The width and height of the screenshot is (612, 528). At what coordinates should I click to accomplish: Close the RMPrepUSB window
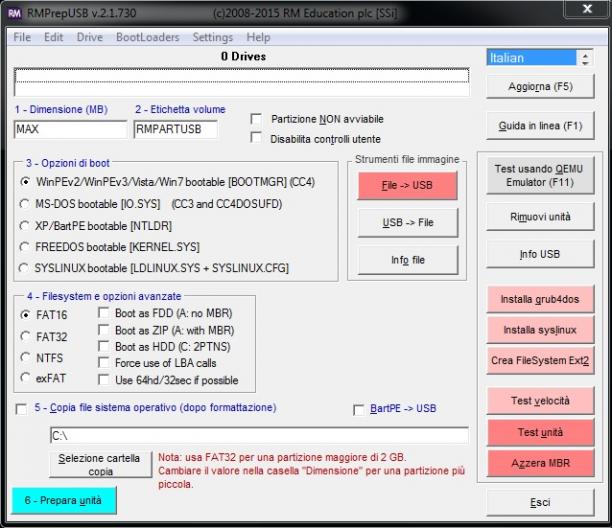coord(587,9)
